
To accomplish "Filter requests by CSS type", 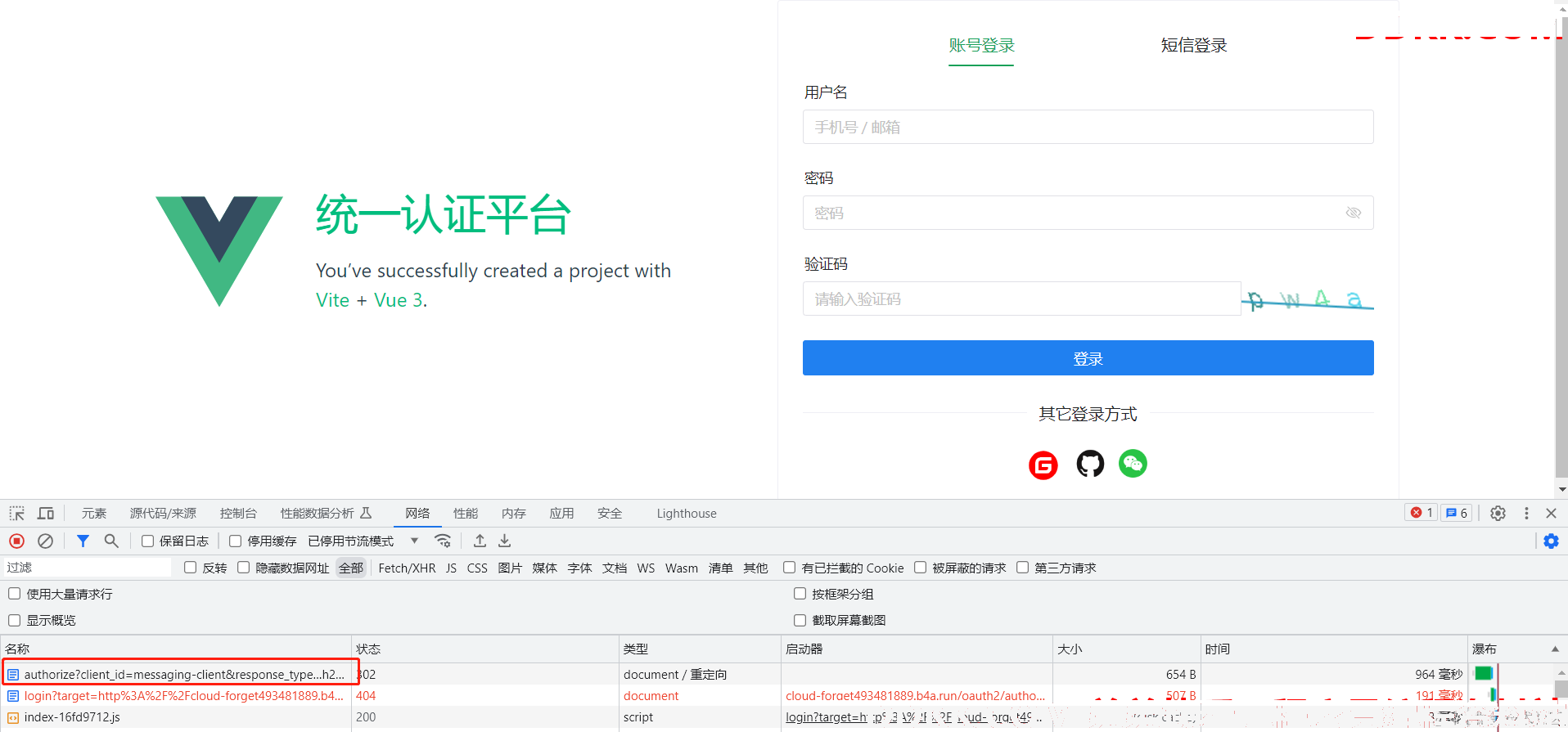I will [x=477, y=568].
